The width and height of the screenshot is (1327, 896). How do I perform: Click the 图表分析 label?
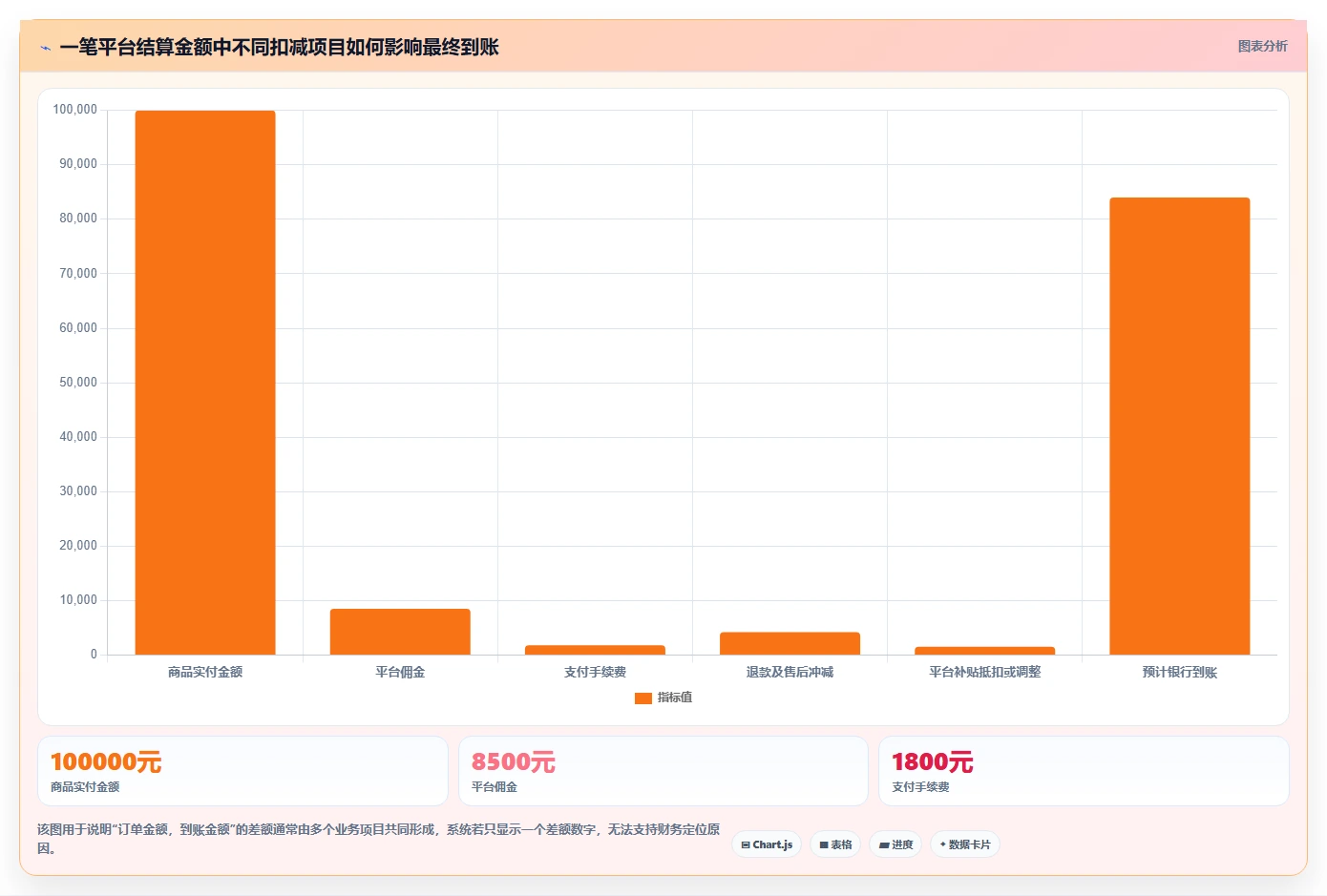[1262, 46]
